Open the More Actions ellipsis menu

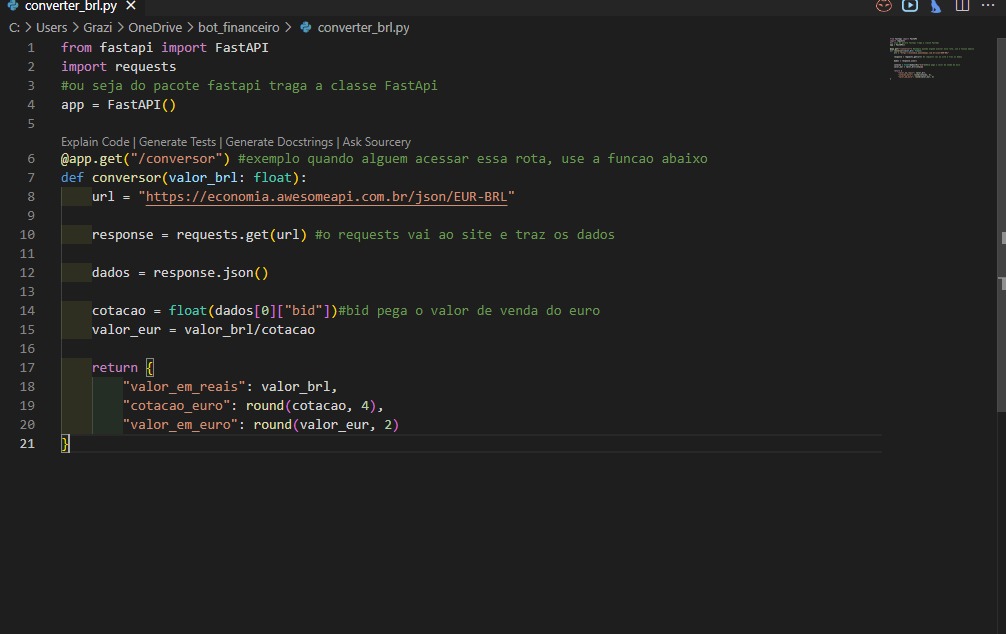tap(987, 5)
